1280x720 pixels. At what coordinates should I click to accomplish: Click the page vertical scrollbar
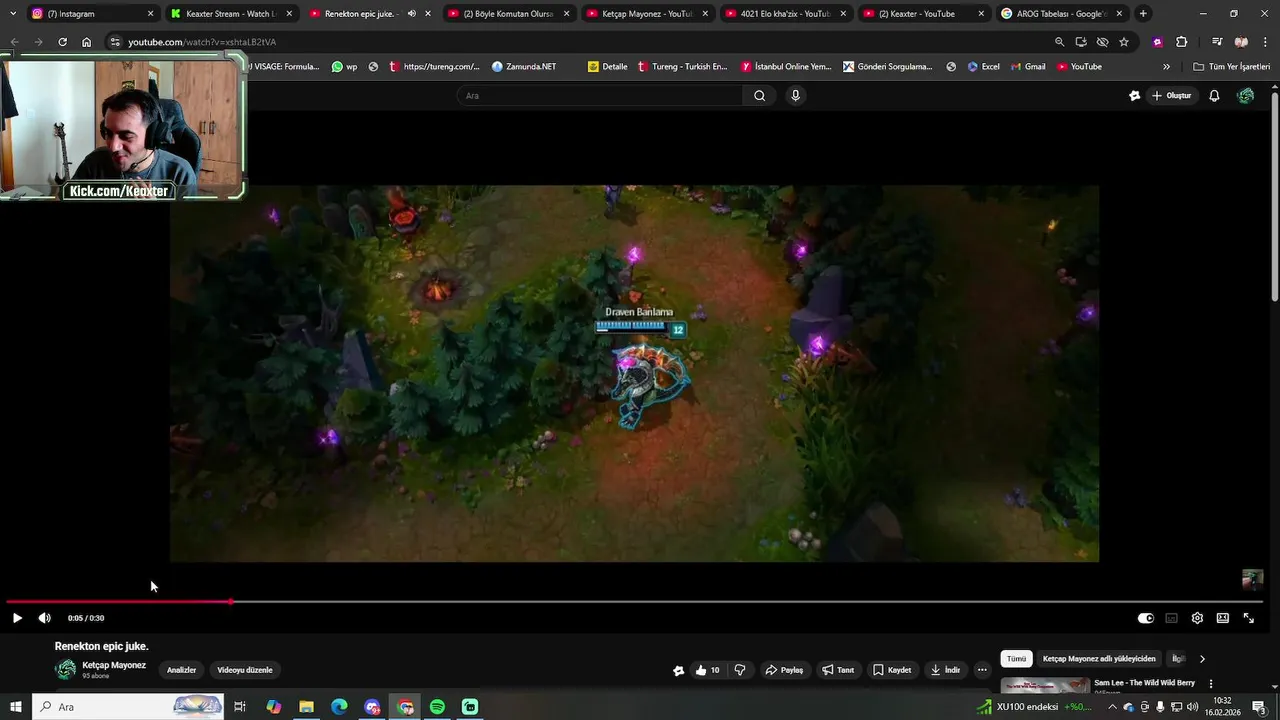(x=1274, y=195)
